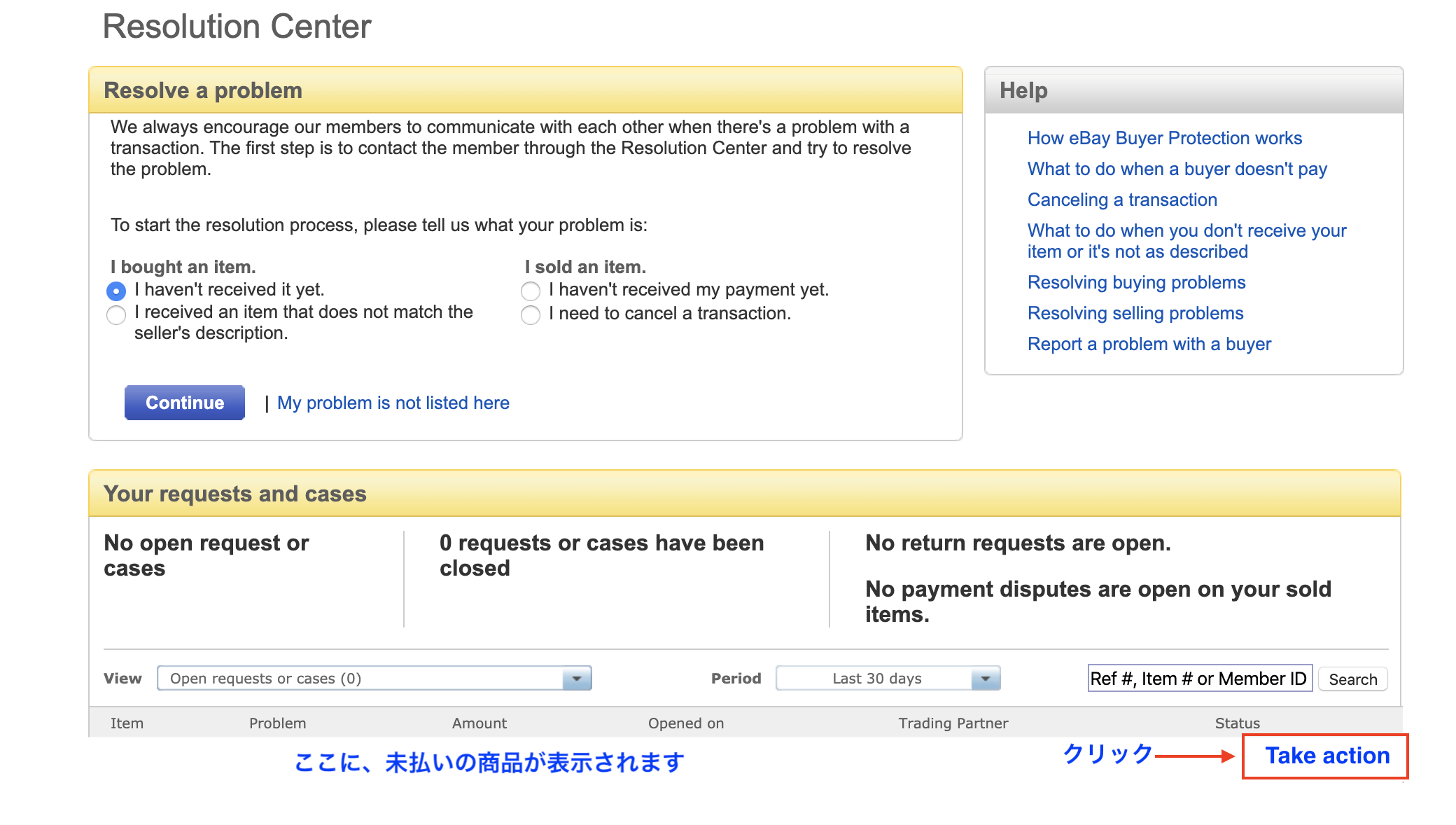Expand the Period dropdown arrow
Viewport: 1456px width, 825px height.
(x=986, y=679)
